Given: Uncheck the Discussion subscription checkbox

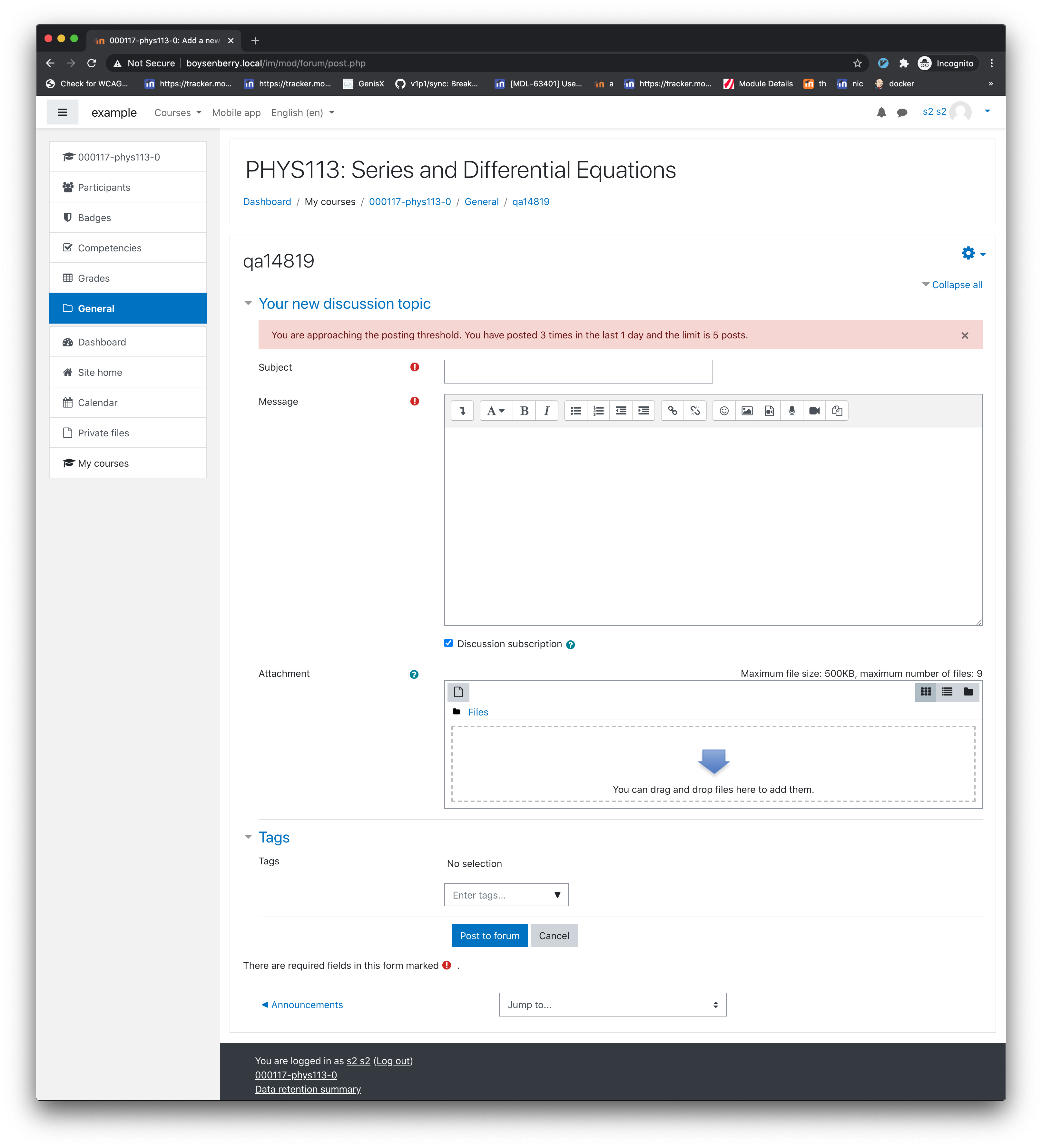Looking at the screenshot, I should pyautogui.click(x=448, y=644).
